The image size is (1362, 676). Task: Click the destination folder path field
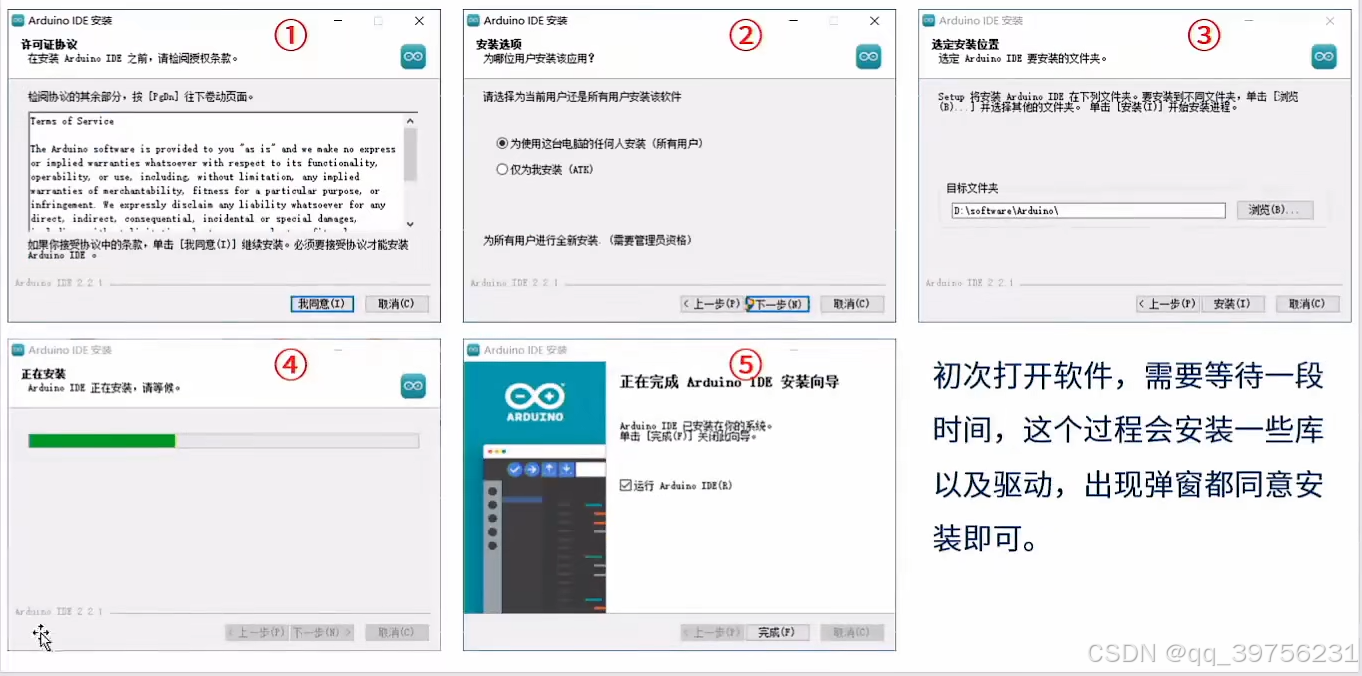(1088, 211)
